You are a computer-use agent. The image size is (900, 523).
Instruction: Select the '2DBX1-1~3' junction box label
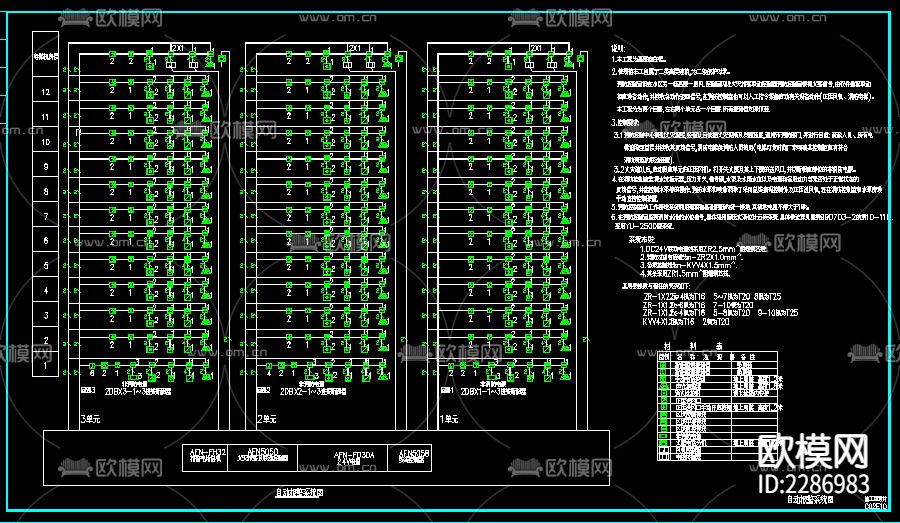[494, 391]
